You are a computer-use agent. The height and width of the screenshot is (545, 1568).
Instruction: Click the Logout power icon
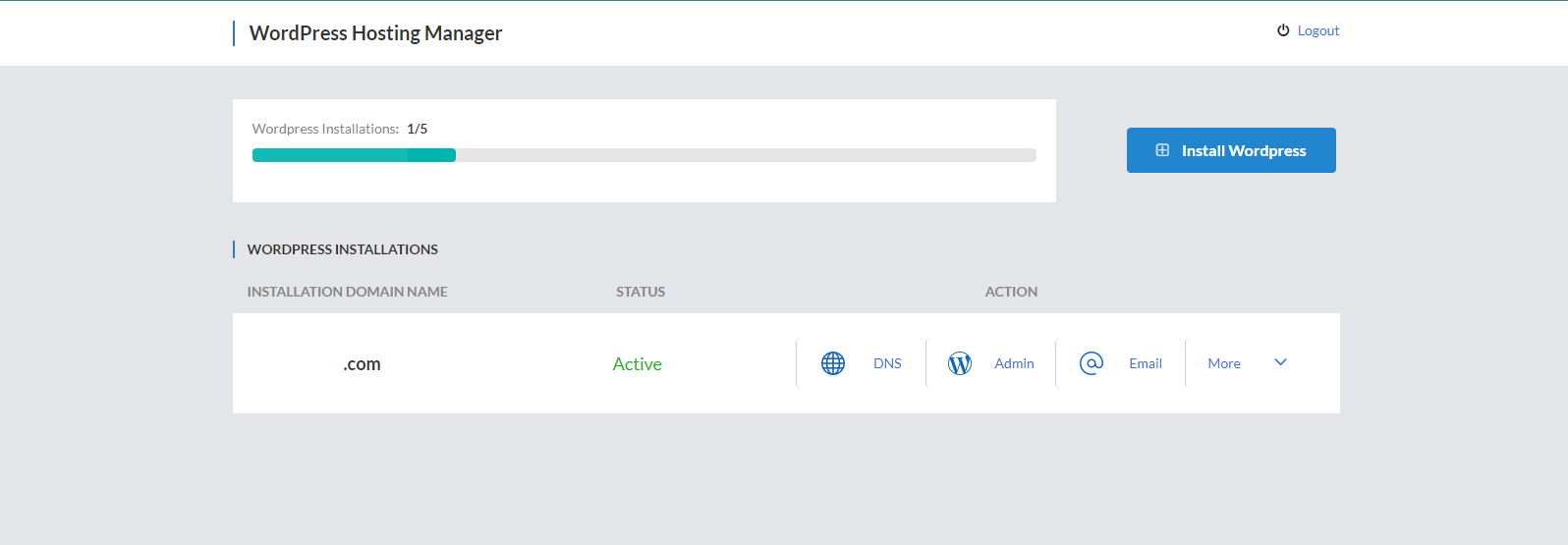click(1283, 30)
